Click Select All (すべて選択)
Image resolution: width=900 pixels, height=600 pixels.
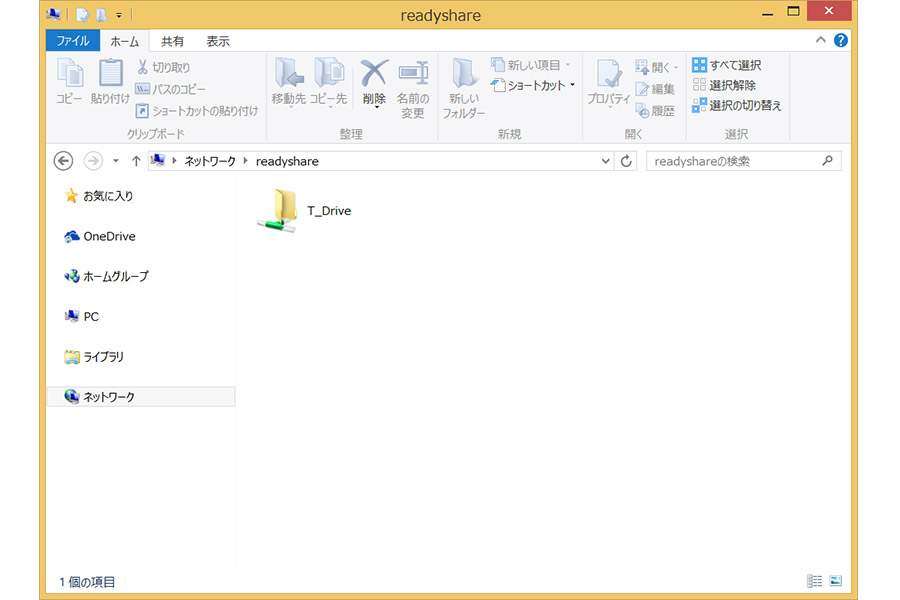(726, 66)
